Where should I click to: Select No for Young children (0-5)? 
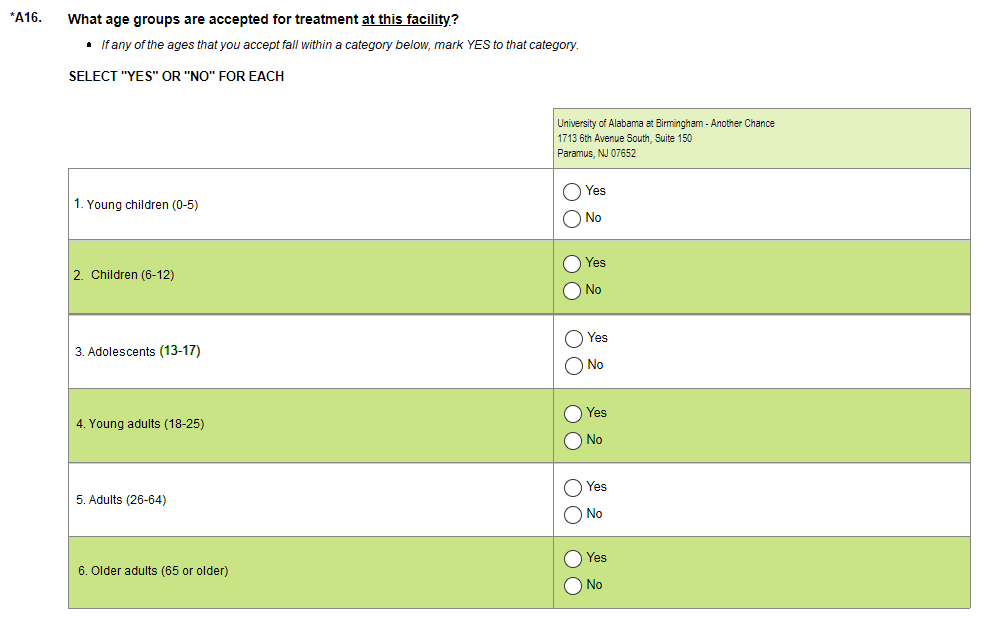572,218
